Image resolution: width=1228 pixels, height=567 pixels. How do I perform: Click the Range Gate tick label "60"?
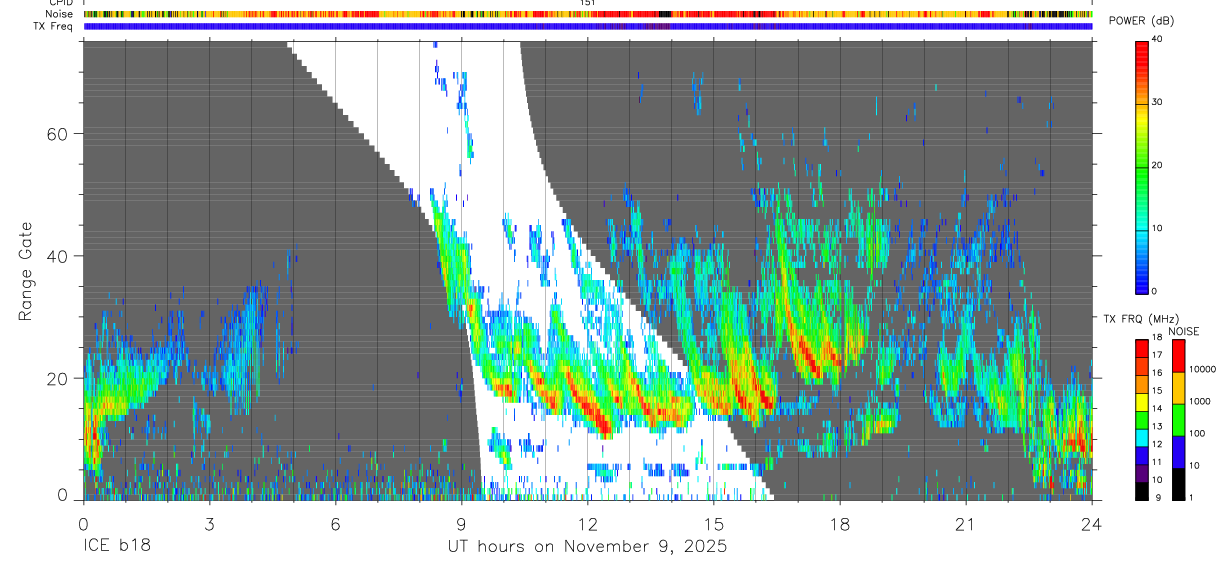[58, 134]
